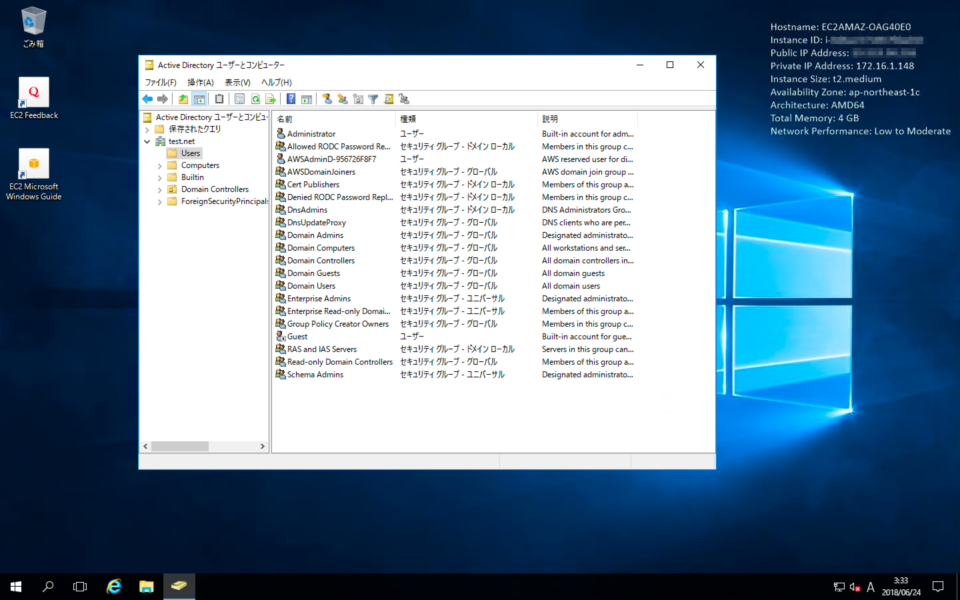Screen dimensions: 960x600
Task: Click the Find Objects in Directory icon
Action: click(x=389, y=99)
